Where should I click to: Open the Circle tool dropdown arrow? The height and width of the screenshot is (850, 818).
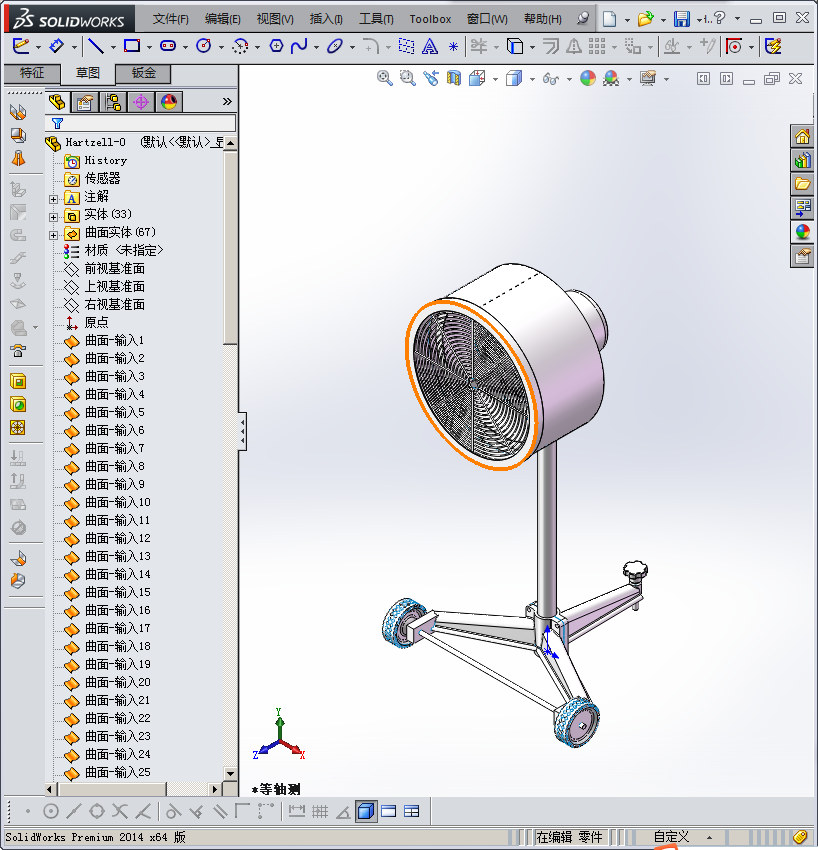point(221,47)
